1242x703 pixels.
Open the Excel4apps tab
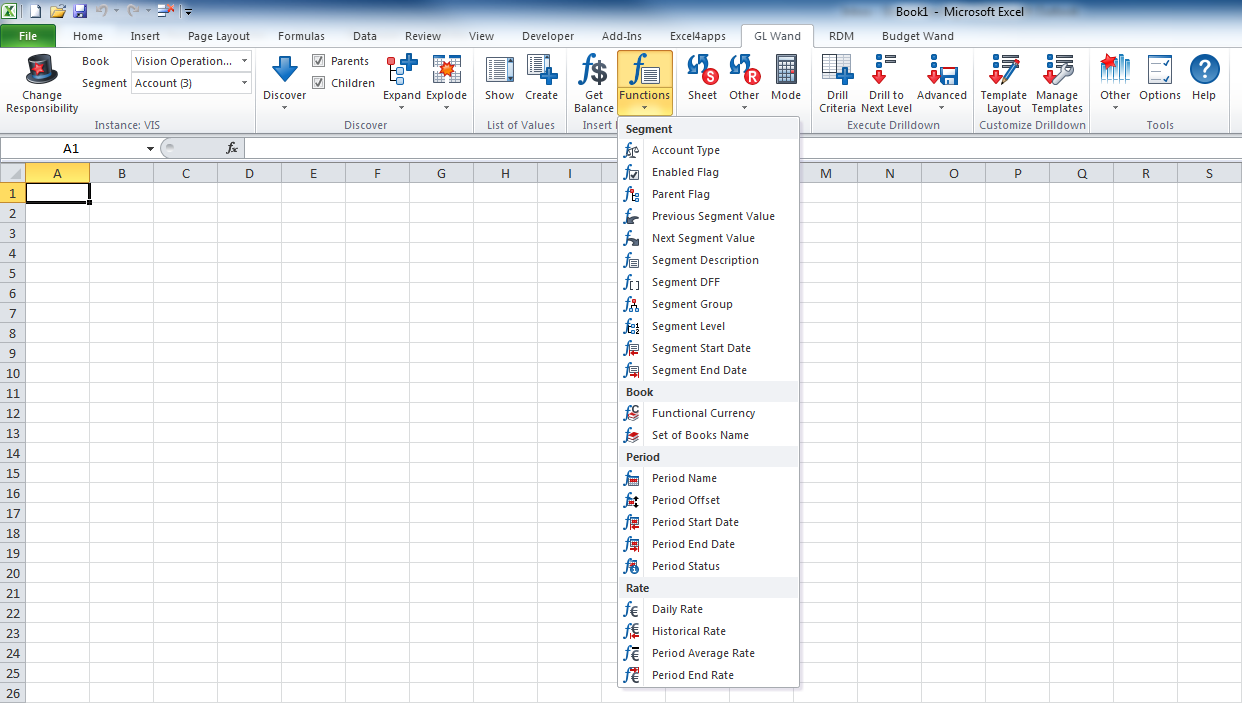click(698, 36)
